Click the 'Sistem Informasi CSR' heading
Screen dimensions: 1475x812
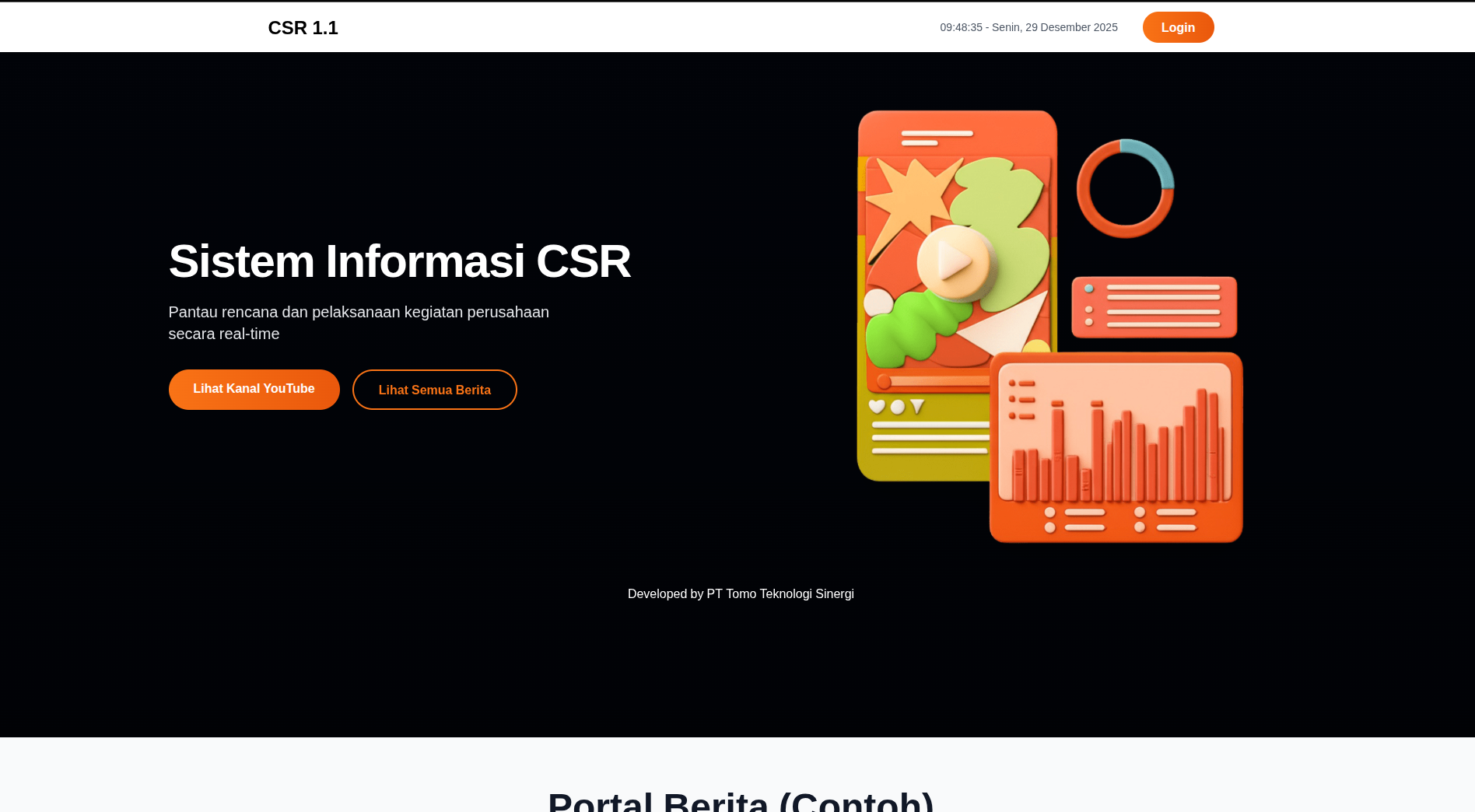click(399, 261)
